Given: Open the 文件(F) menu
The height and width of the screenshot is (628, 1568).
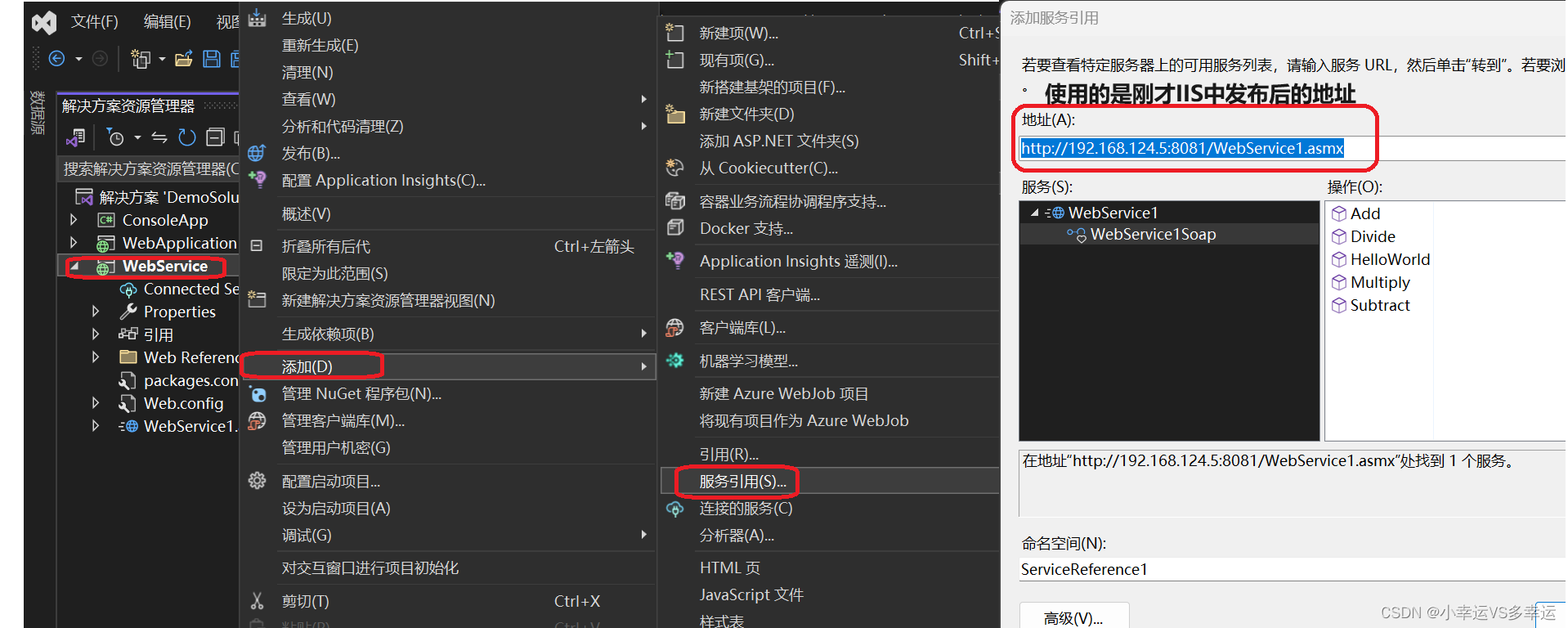Looking at the screenshot, I should (x=95, y=22).
